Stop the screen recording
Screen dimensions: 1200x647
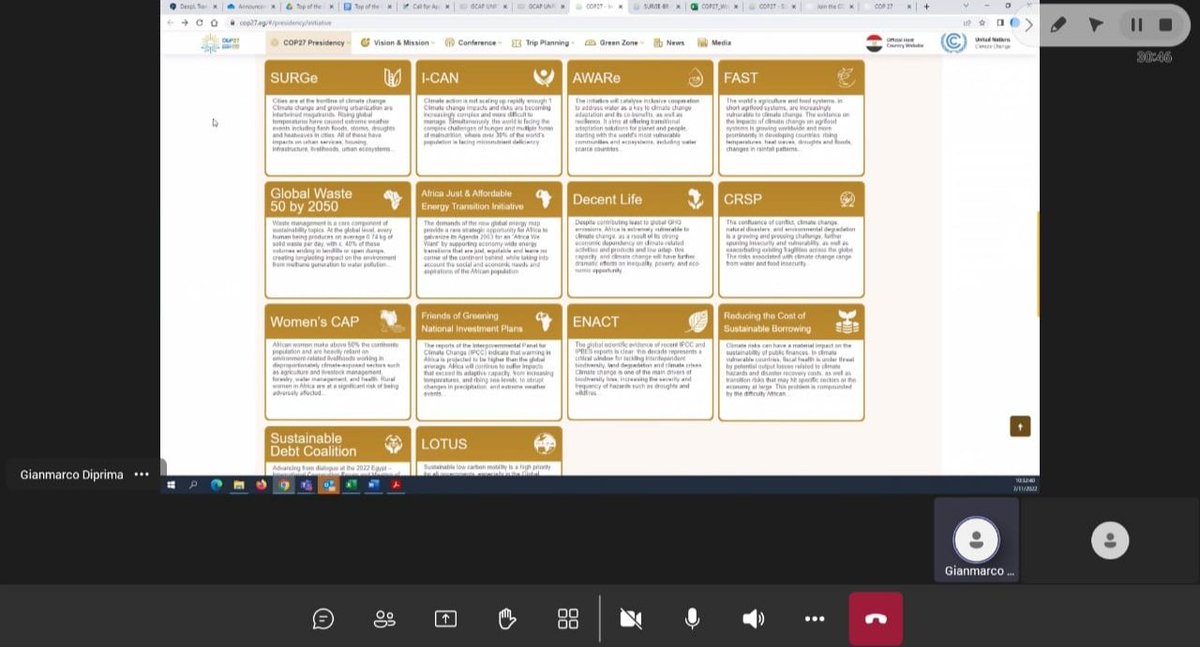[x=1166, y=24]
